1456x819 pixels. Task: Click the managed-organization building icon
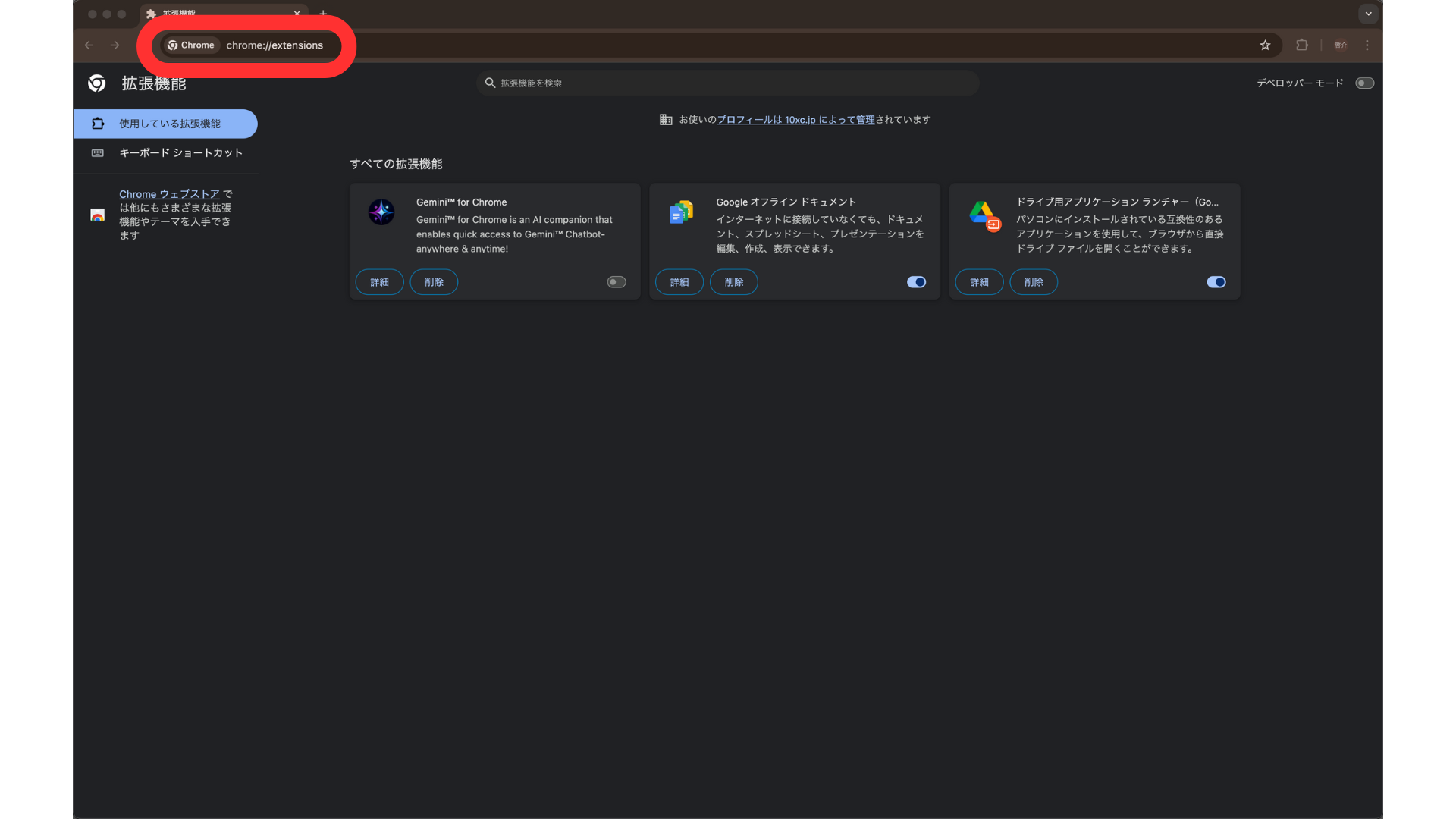click(x=666, y=120)
